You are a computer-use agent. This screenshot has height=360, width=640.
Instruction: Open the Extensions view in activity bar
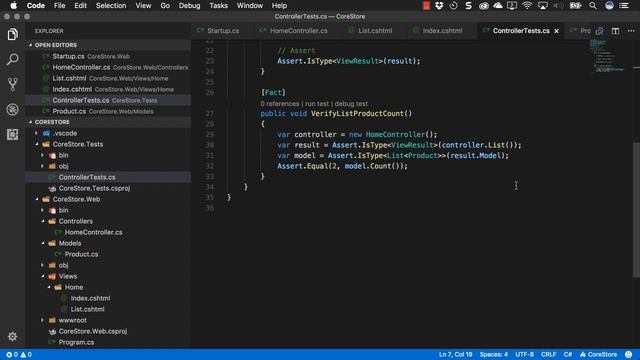[12, 134]
